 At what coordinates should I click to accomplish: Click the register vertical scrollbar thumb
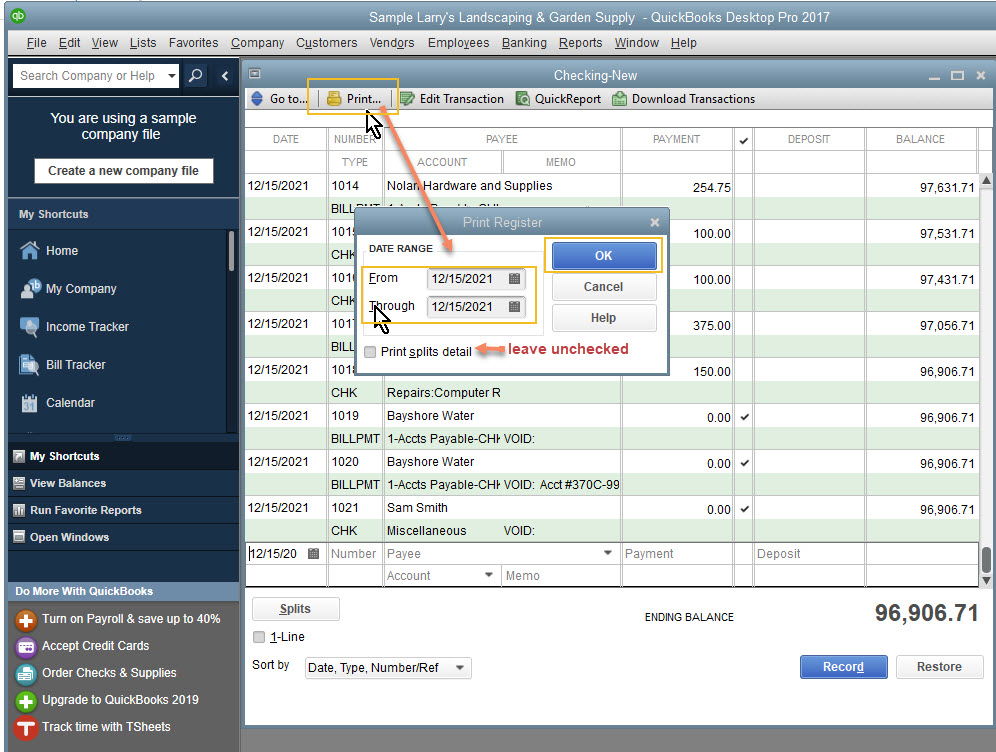click(986, 560)
